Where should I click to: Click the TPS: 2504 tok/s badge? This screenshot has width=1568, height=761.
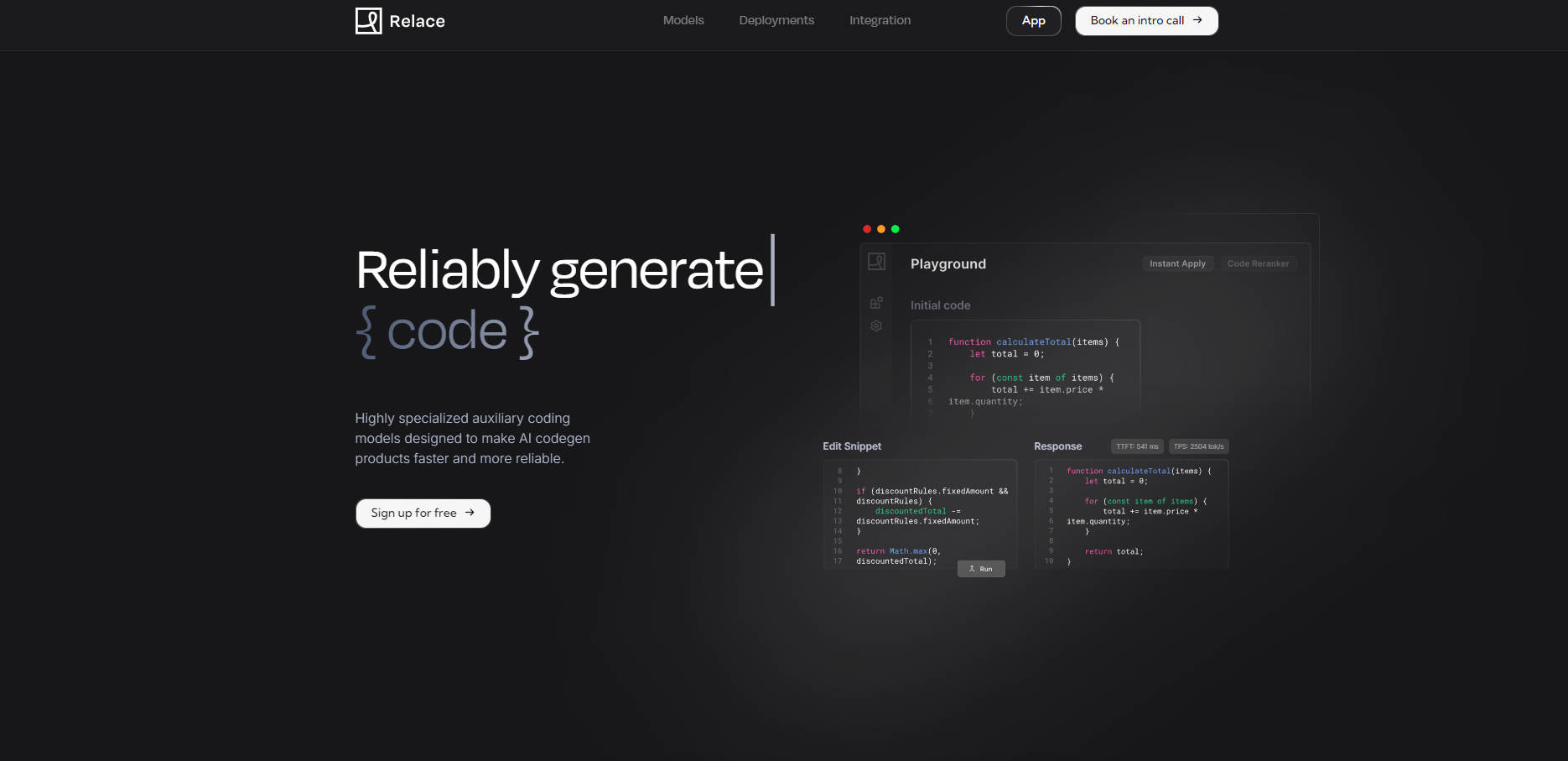point(1198,446)
